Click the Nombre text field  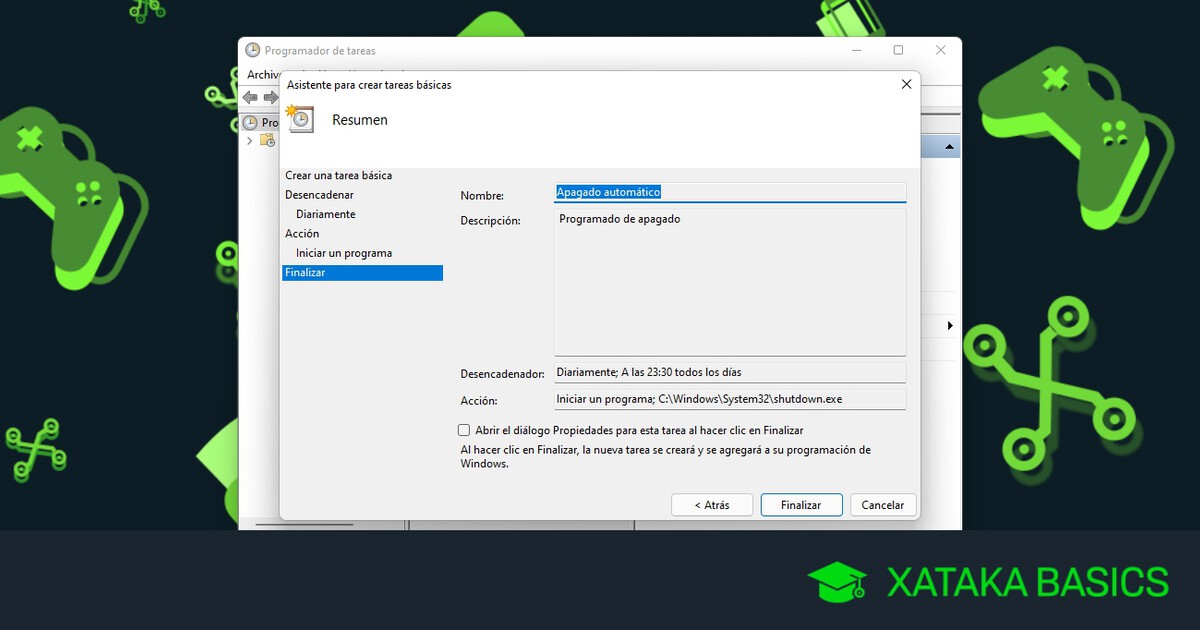pyautogui.click(x=729, y=192)
